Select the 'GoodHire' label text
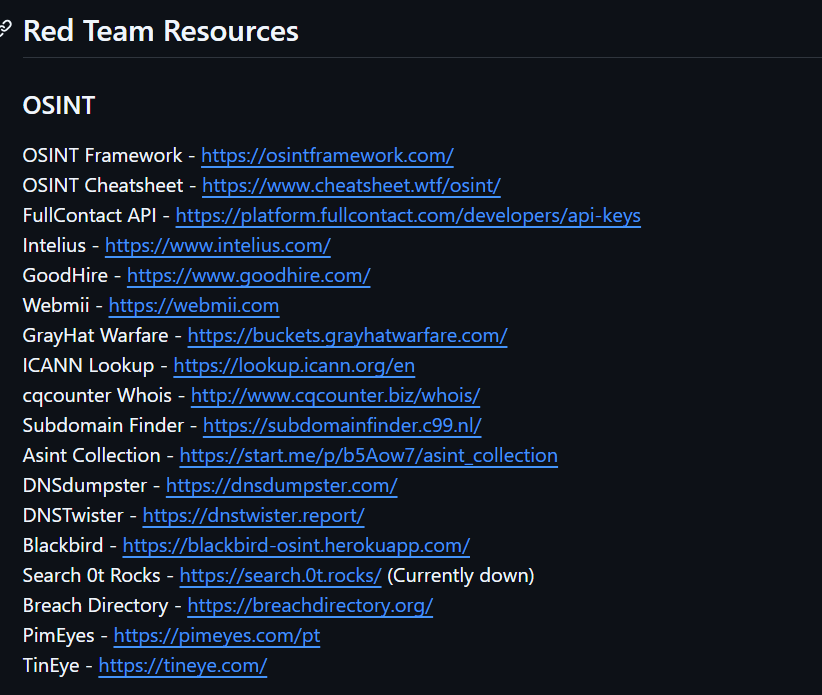This screenshot has height=695, width=822. (65, 276)
